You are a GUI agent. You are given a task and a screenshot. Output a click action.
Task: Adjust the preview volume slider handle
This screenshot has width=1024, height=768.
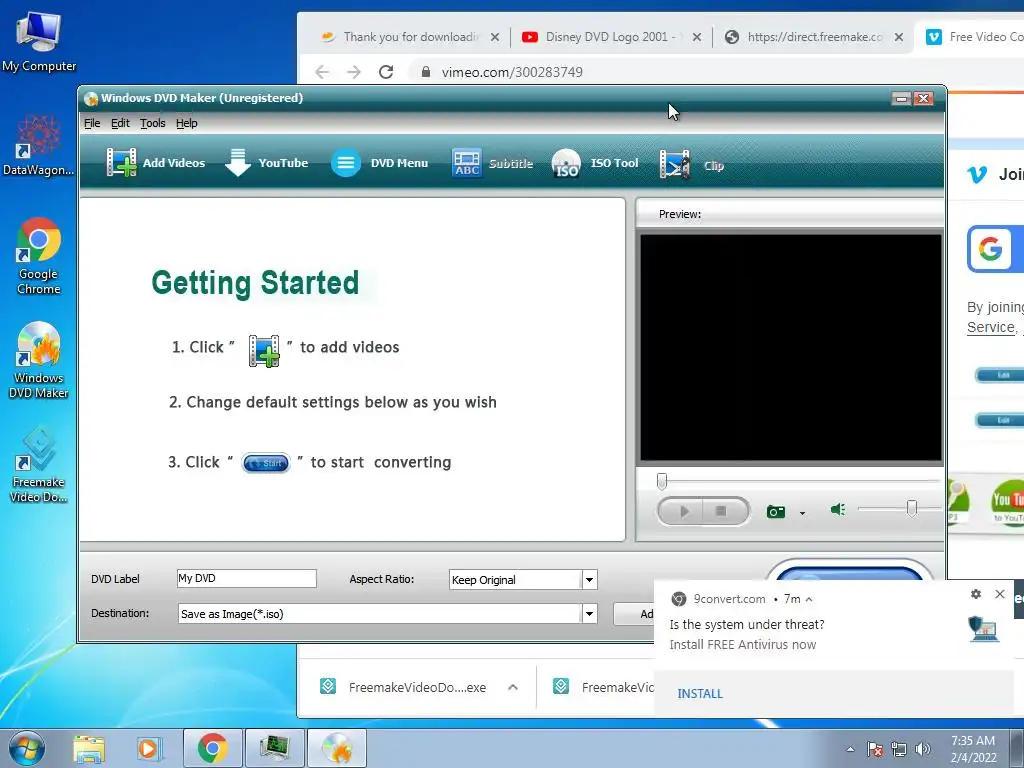(x=912, y=508)
